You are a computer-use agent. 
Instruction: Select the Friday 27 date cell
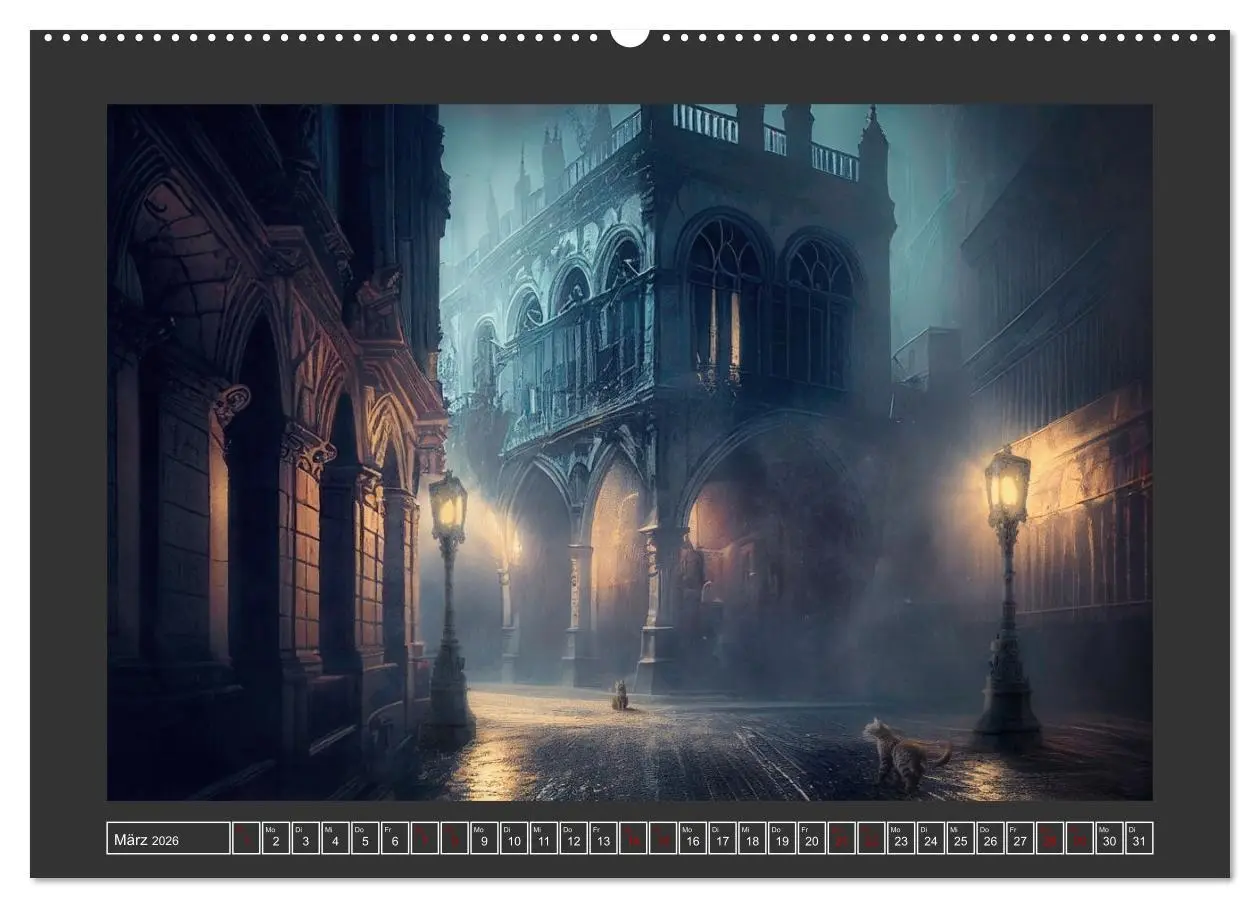click(x=1020, y=838)
